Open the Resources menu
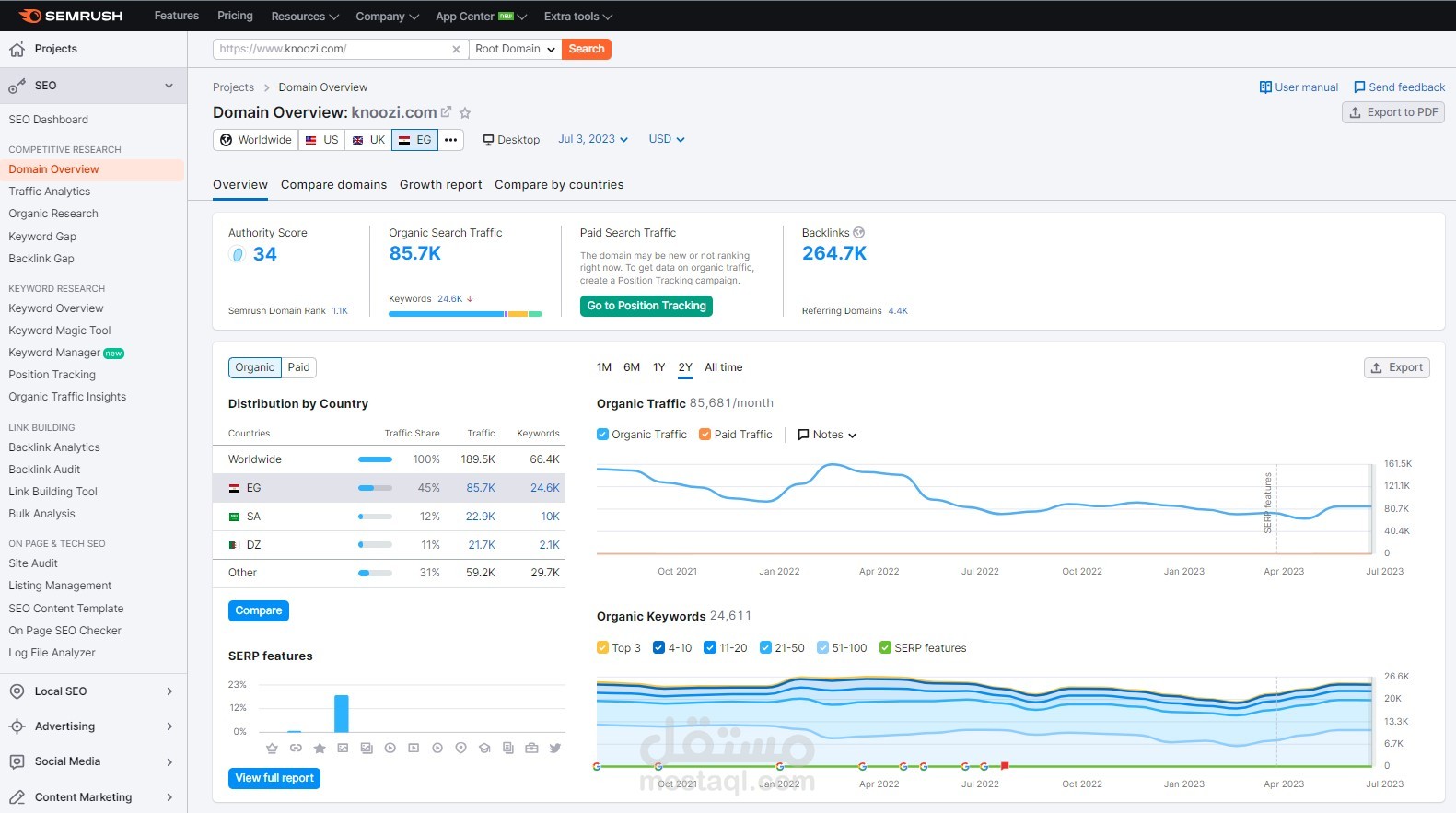This screenshot has height=813, width=1456. coord(305,17)
